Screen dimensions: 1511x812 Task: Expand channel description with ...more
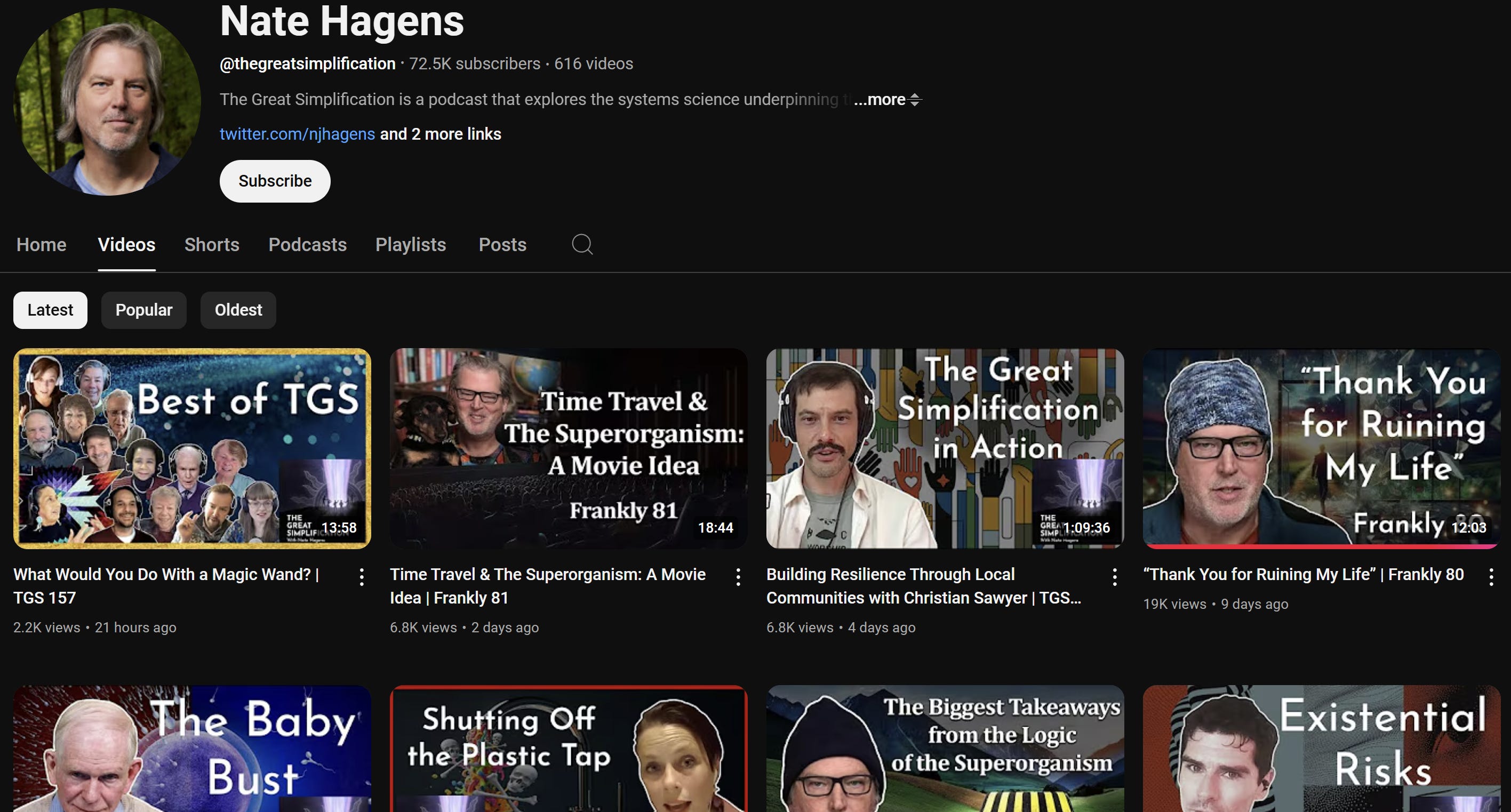880,100
